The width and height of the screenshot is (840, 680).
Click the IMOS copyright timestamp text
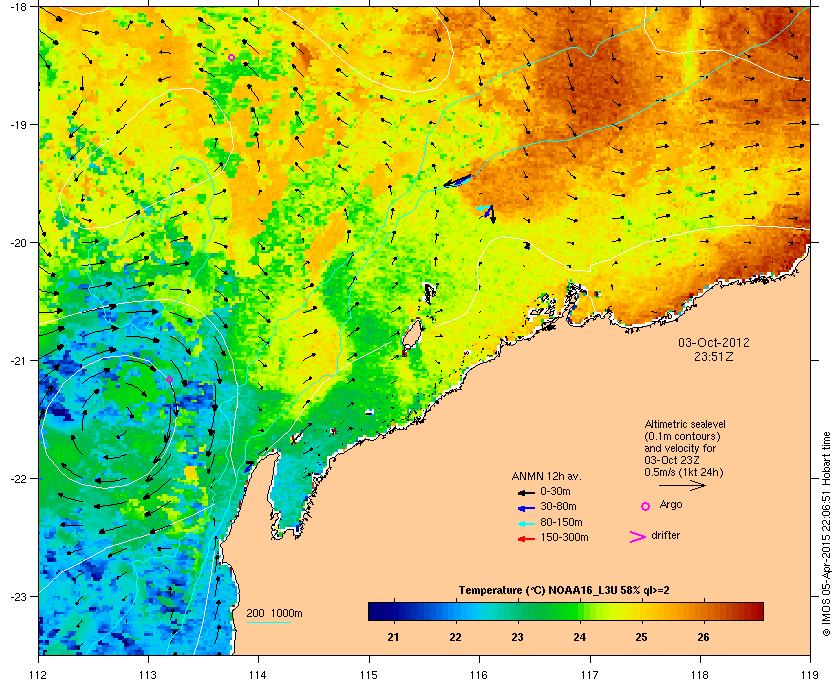point(826,535)
